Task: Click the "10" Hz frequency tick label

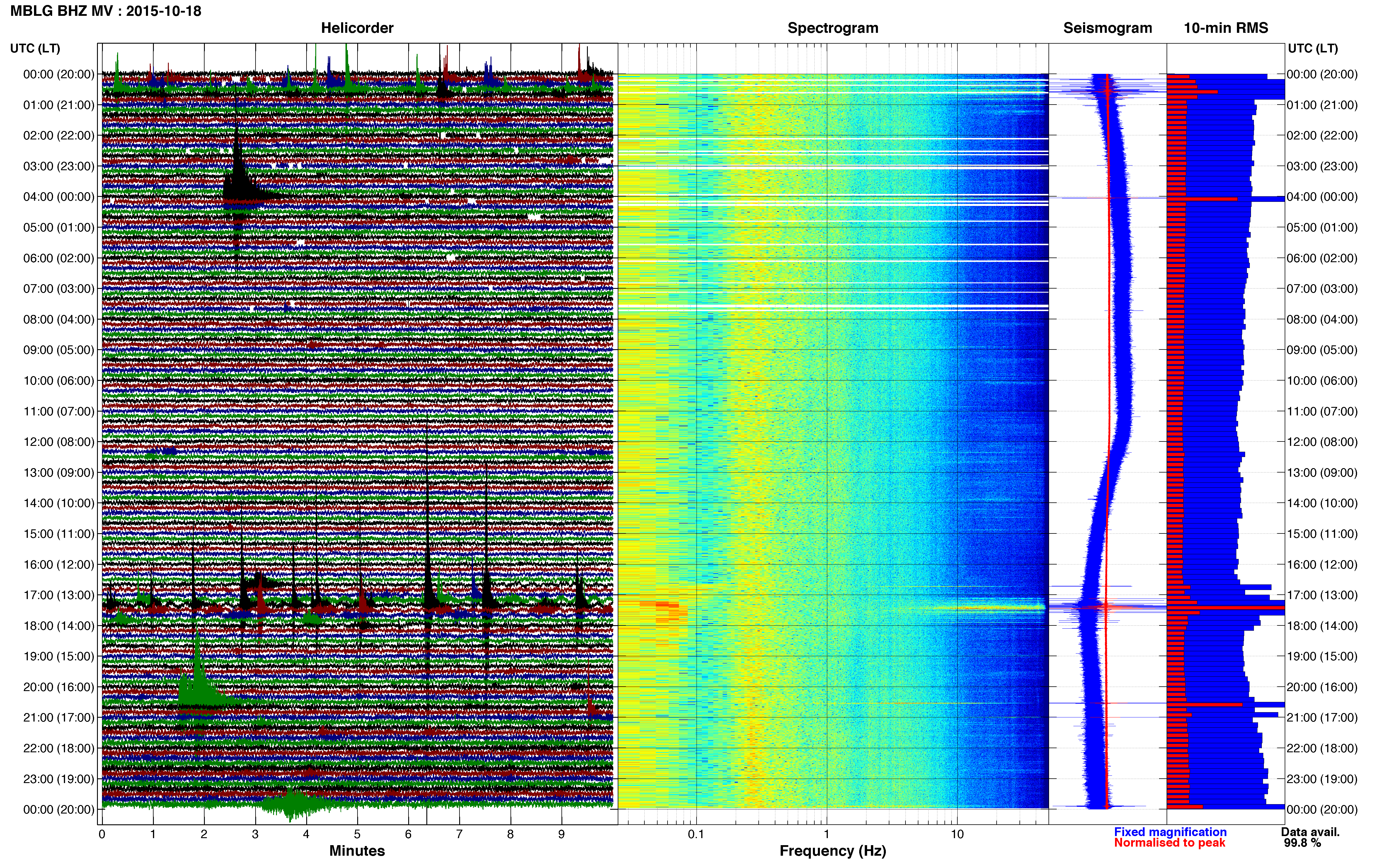Action: [x=957, y=834]
